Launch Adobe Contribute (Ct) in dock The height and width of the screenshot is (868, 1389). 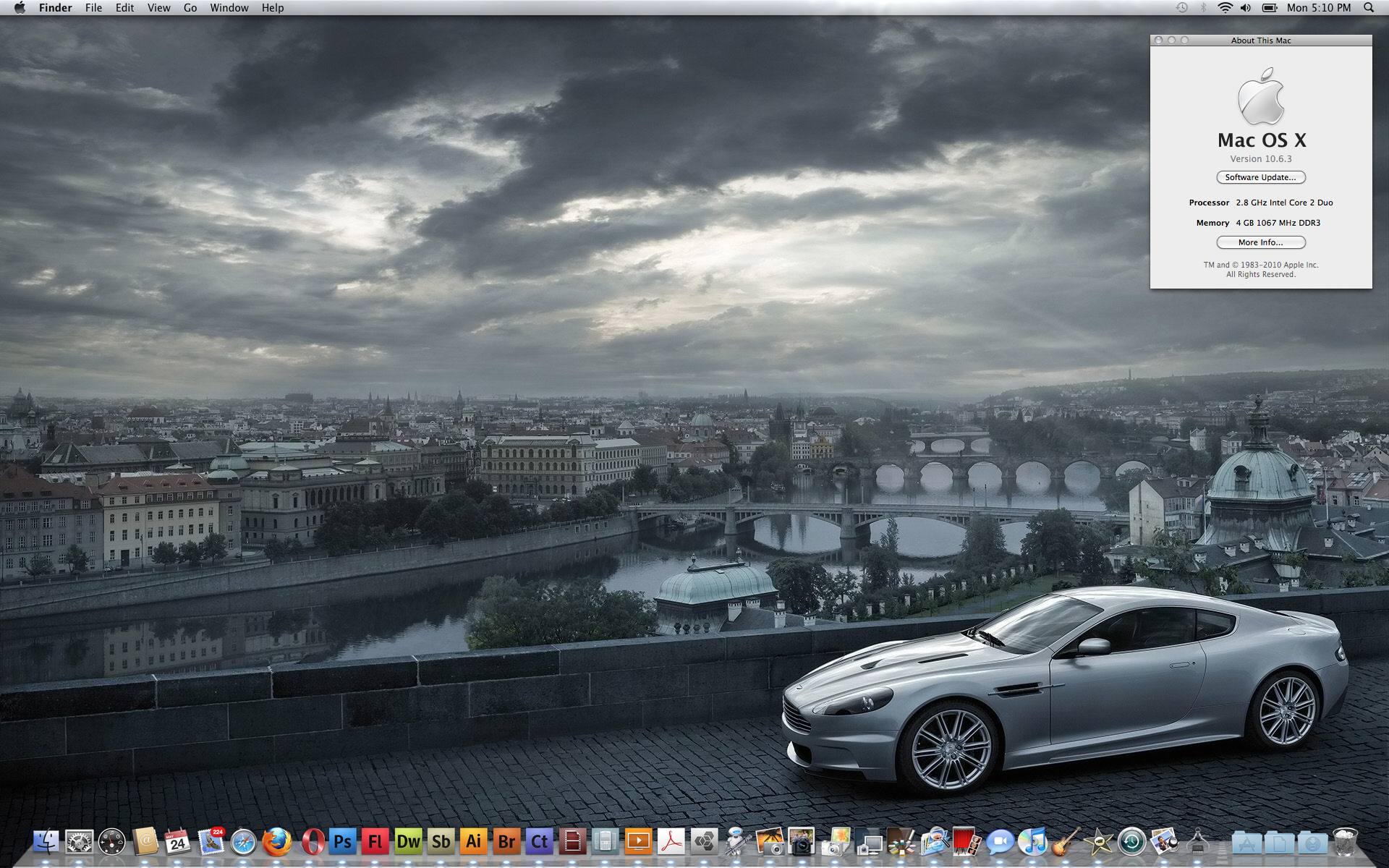pyautogui.click(x=540, y=842)
